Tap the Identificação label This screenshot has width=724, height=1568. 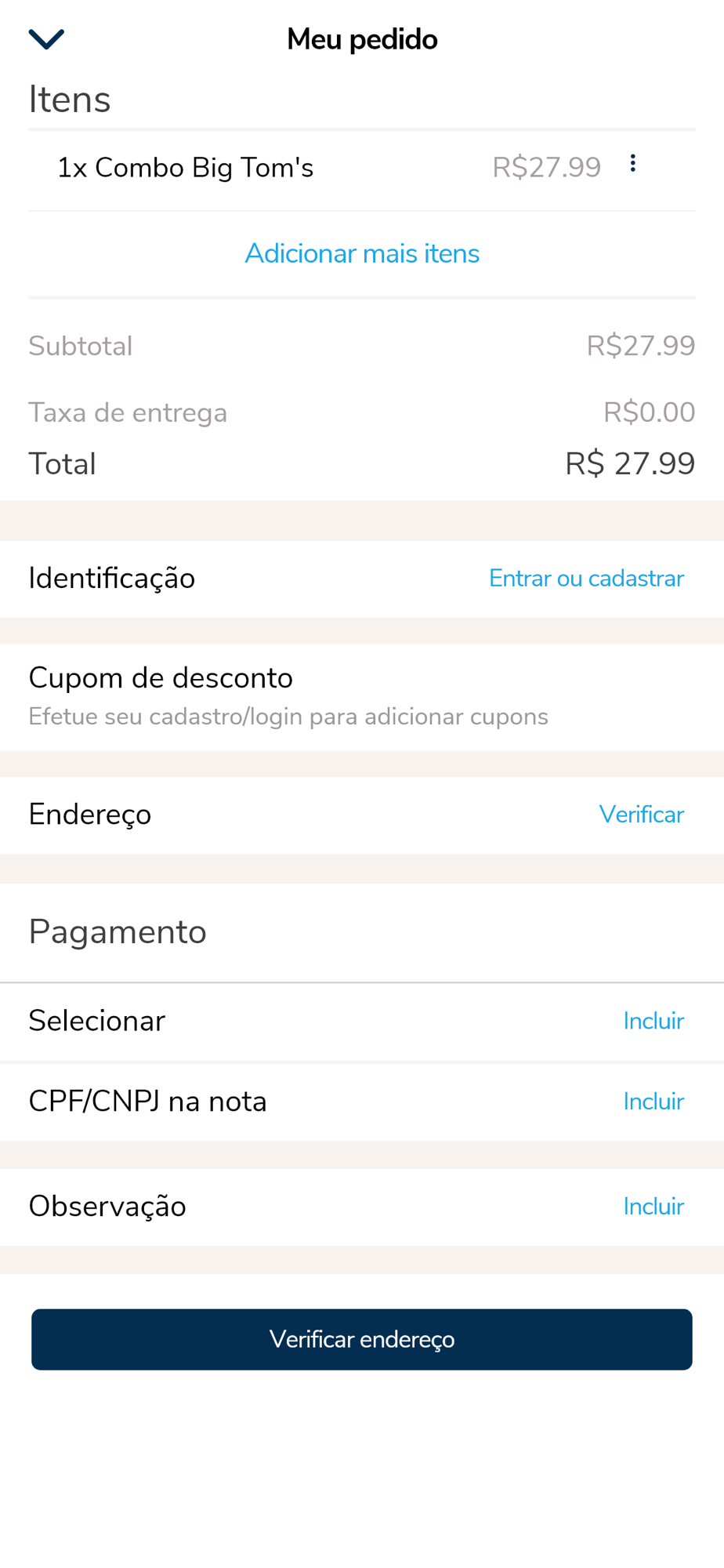112,579
